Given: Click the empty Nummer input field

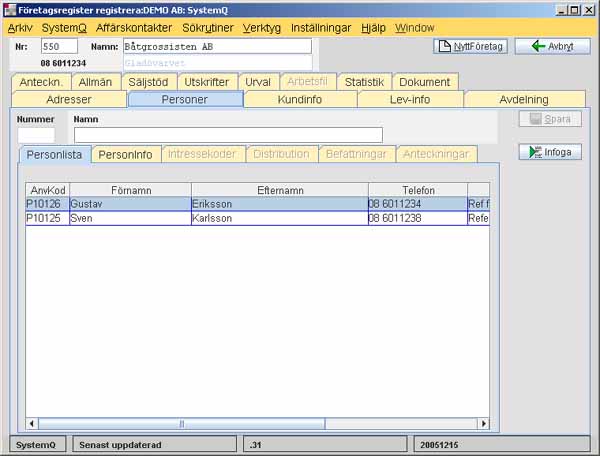Looking at the screenshot, I should (x=36, y=135).
